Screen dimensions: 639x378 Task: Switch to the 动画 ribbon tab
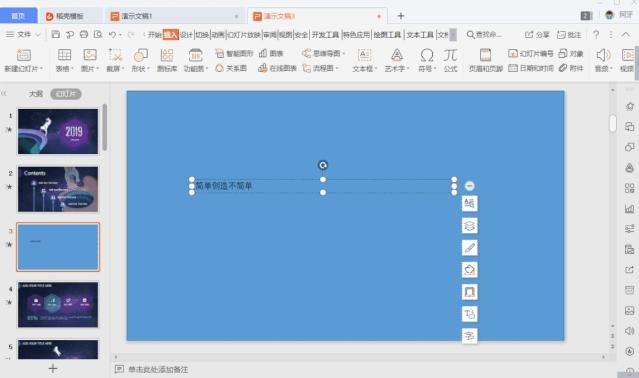point(218,35)
